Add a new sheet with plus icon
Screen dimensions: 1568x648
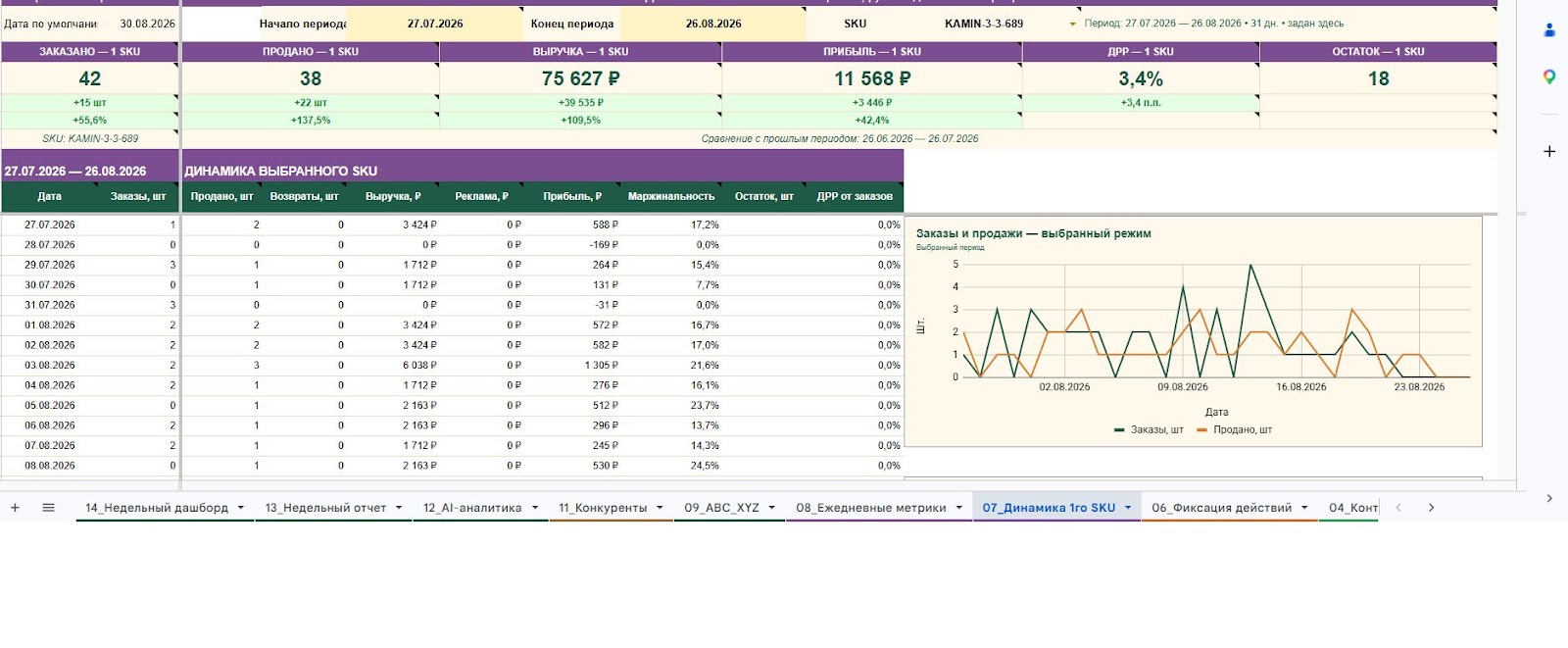click(15, 508)
